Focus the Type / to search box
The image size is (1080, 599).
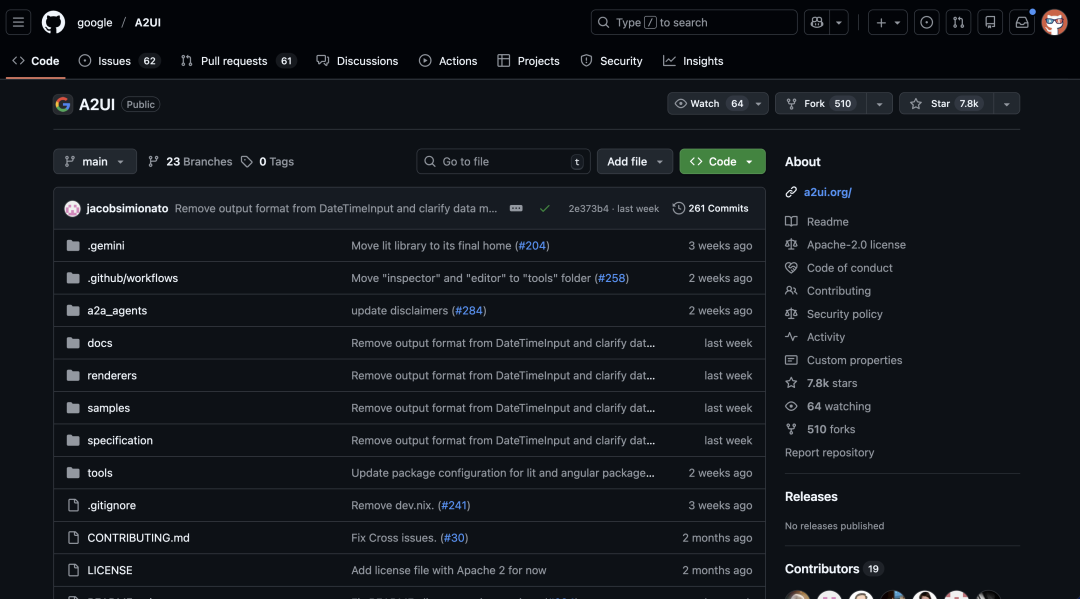[694, 23]
